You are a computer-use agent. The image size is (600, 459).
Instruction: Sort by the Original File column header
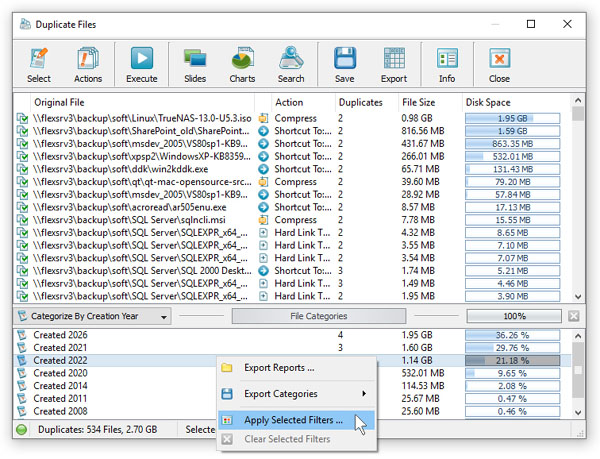pos(142,103)
